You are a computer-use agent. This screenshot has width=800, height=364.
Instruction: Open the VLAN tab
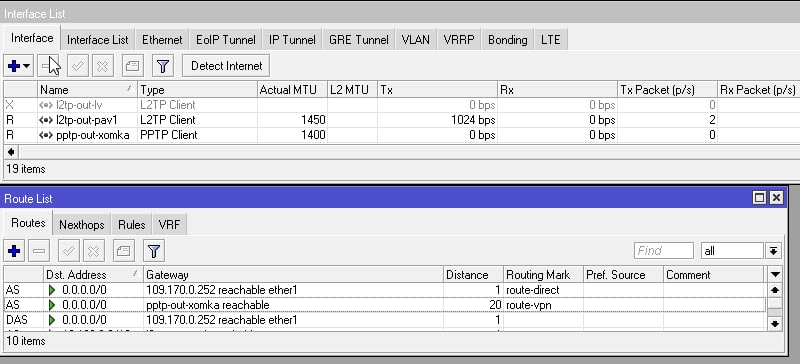tap(415, 40)
